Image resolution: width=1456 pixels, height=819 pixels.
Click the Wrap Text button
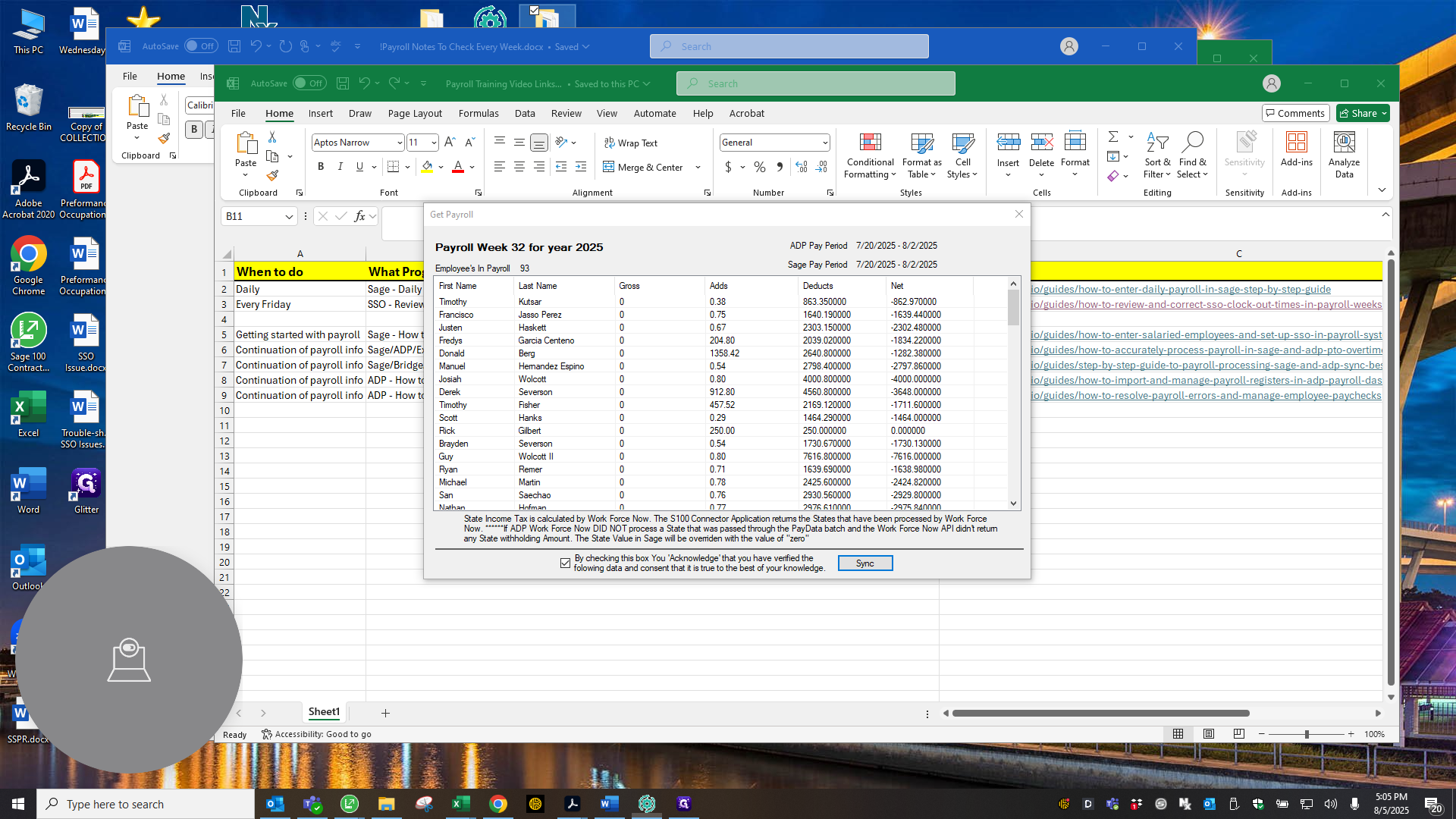(x=631, y=143)
